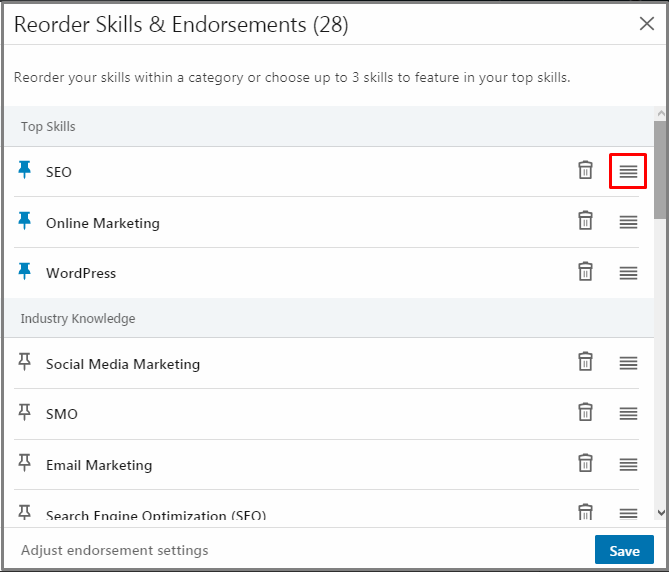Delete the SEO skill
The width and height of the screenshot is (669, 572).
tap(586, 171)
